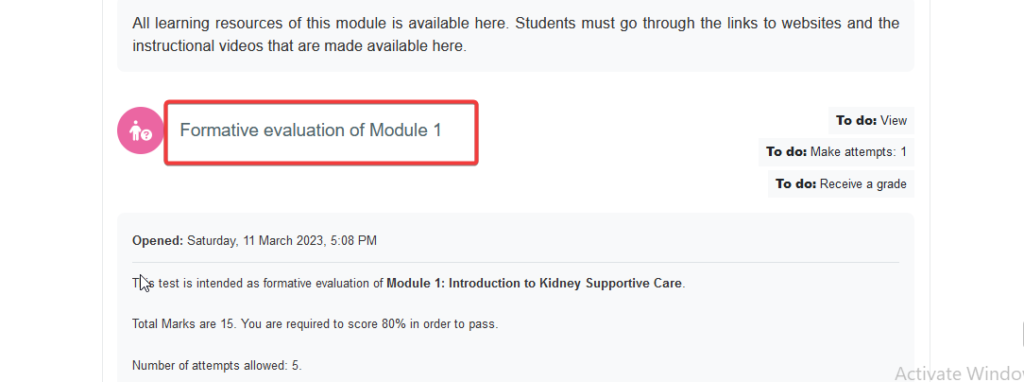Click the pink quiz activity icon

coord(140,131)
